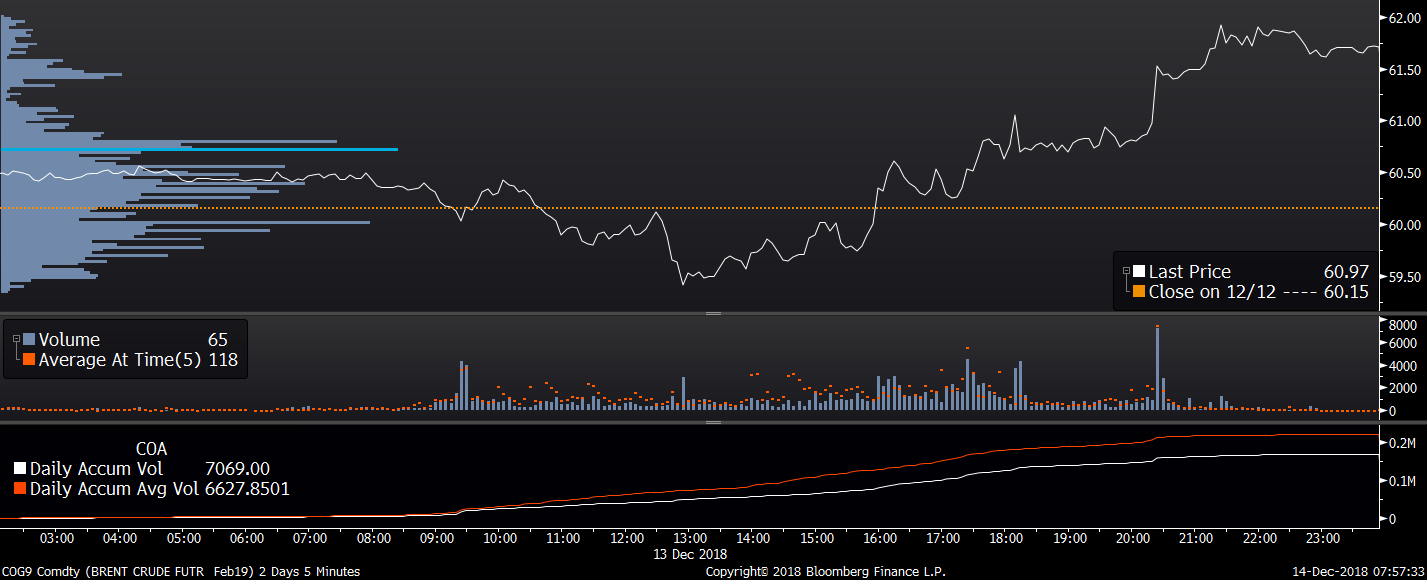1427x580 pixels.
Task: Click the orange Close on 12/12 swatch
Action: pyautogui.click(x=1138, y=292)
